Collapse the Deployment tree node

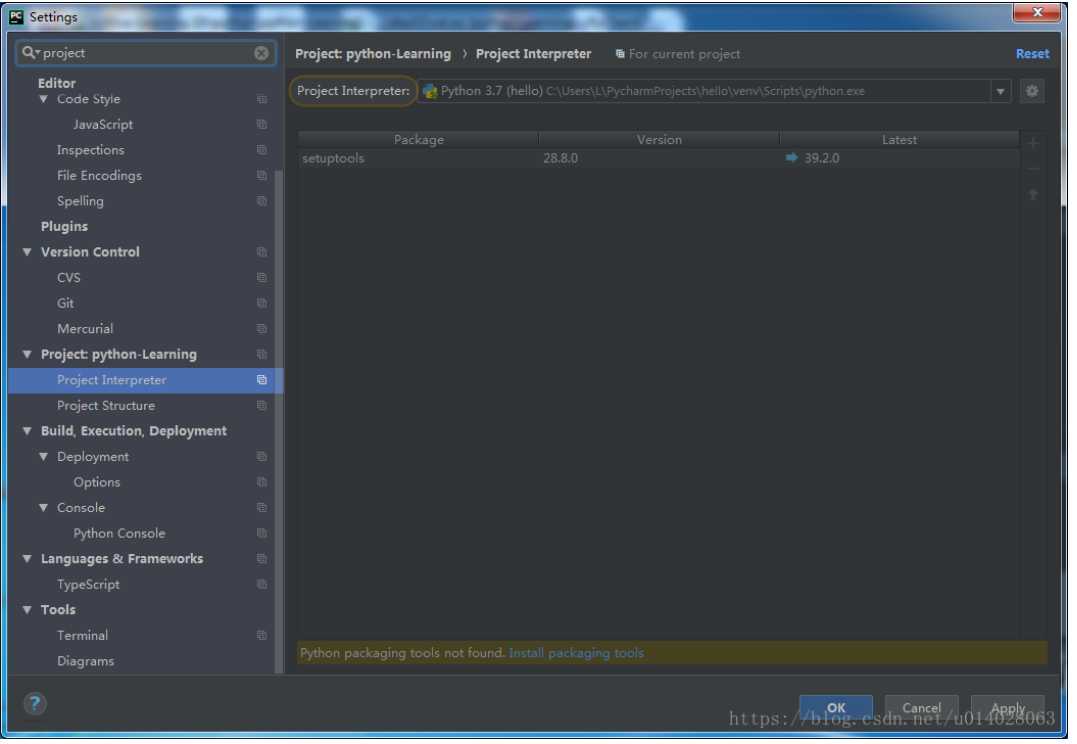tap(43, 456)
